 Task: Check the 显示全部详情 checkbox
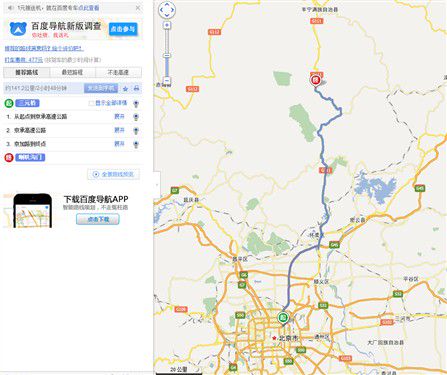[91, 103]
